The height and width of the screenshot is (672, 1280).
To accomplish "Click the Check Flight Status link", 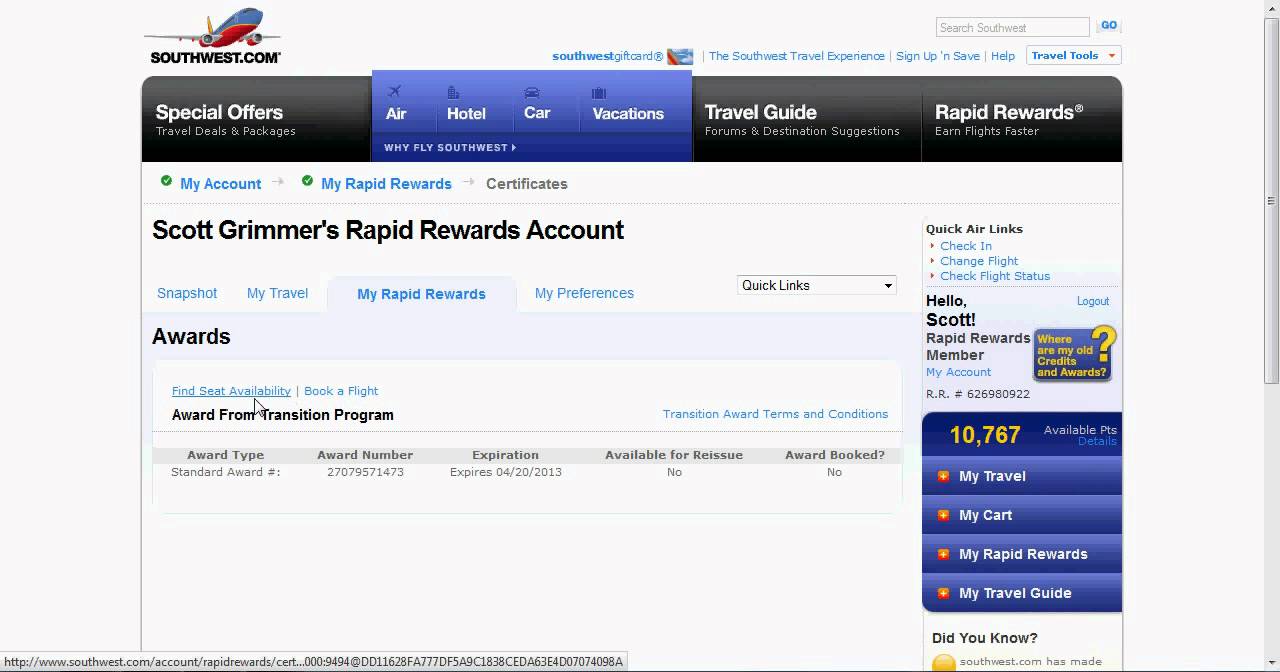I will pyautogui.click(x=995, y=276).
